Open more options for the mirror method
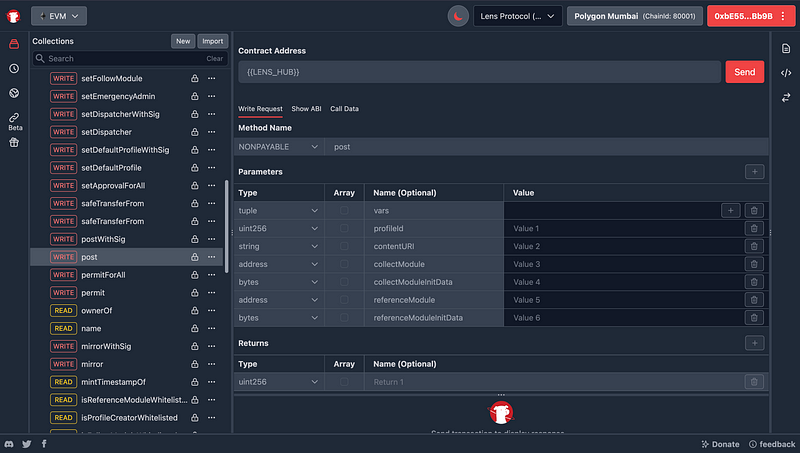Screen dimensions: 800x453 pos(212,364)
